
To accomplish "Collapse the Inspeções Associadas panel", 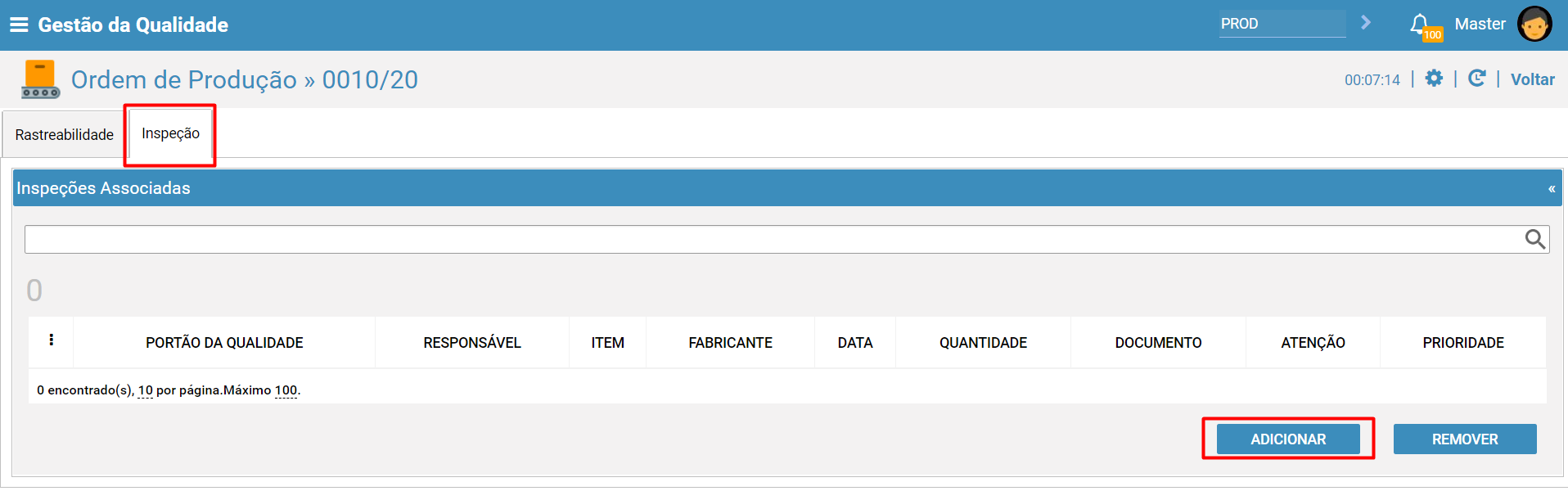I will point(1552,189).
